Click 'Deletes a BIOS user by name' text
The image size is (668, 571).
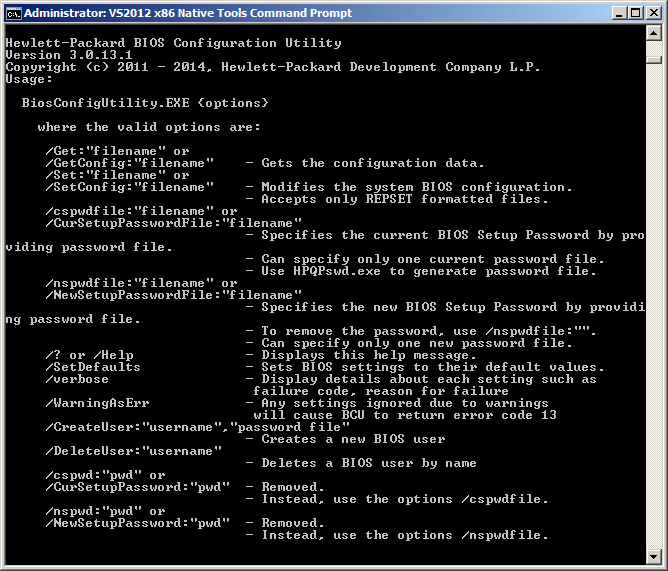[369, 463]
